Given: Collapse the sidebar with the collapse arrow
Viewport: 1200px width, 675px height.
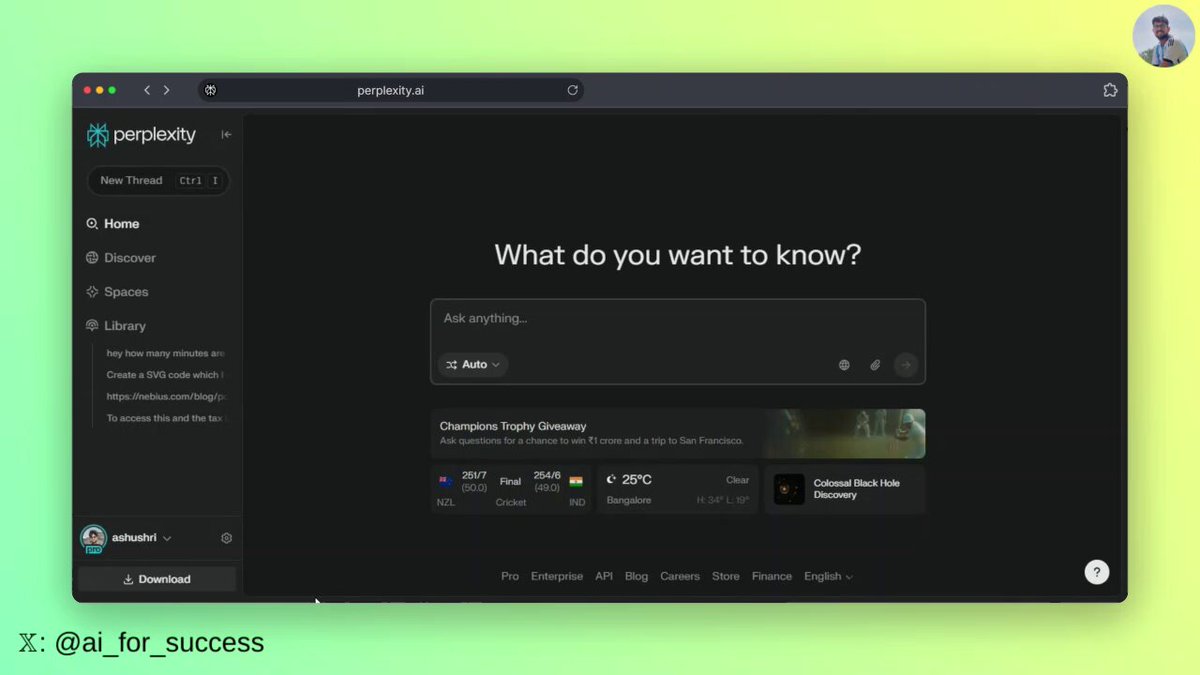Looking at the screenshot, I should point(227,134).
